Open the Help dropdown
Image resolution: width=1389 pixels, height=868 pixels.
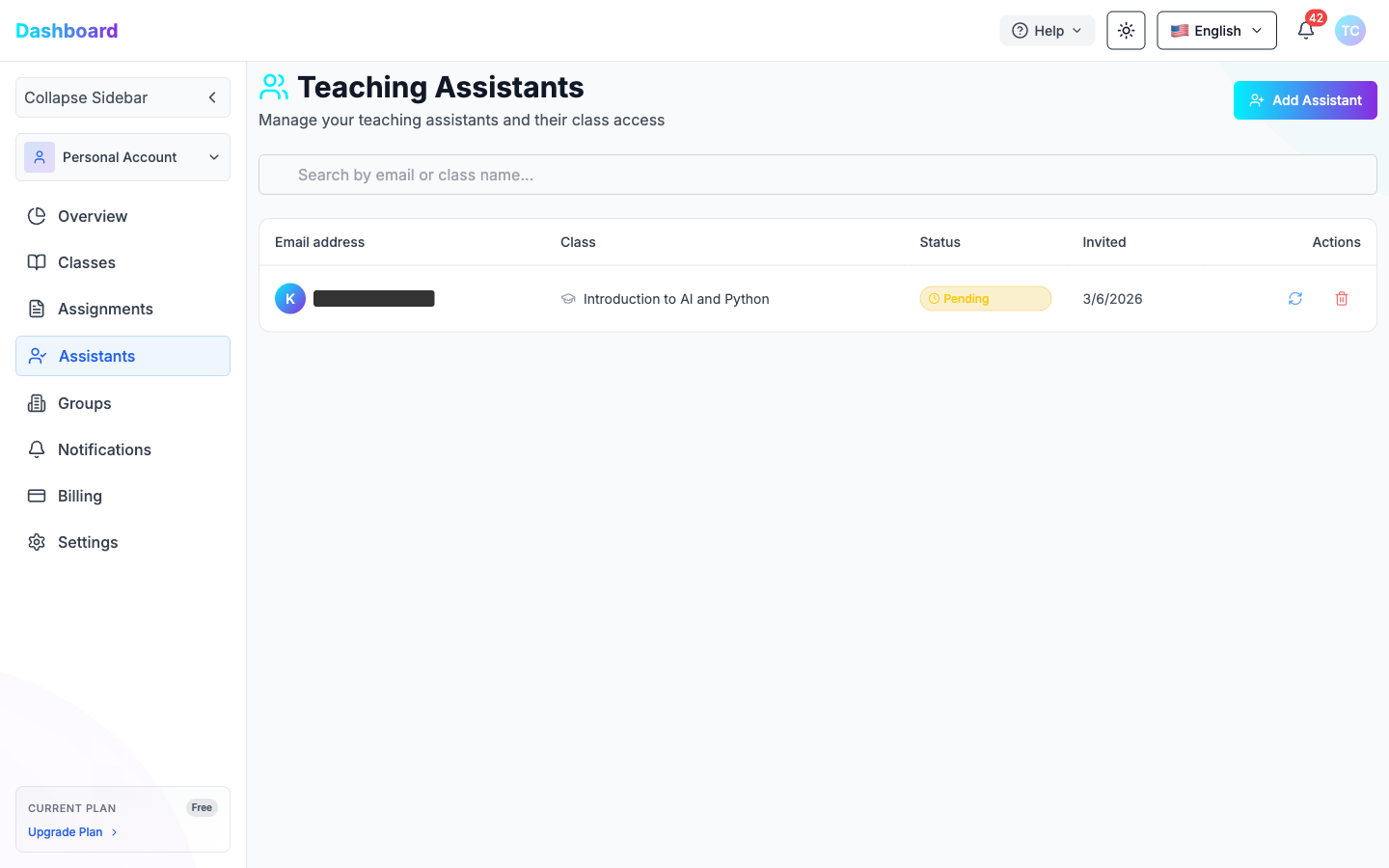tap(1047, 31)
